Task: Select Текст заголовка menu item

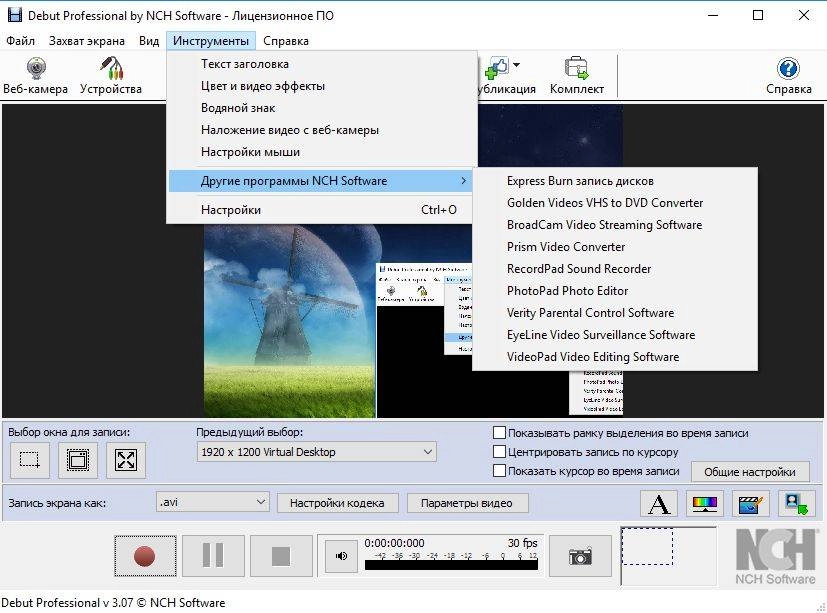Action: [322, 64]
